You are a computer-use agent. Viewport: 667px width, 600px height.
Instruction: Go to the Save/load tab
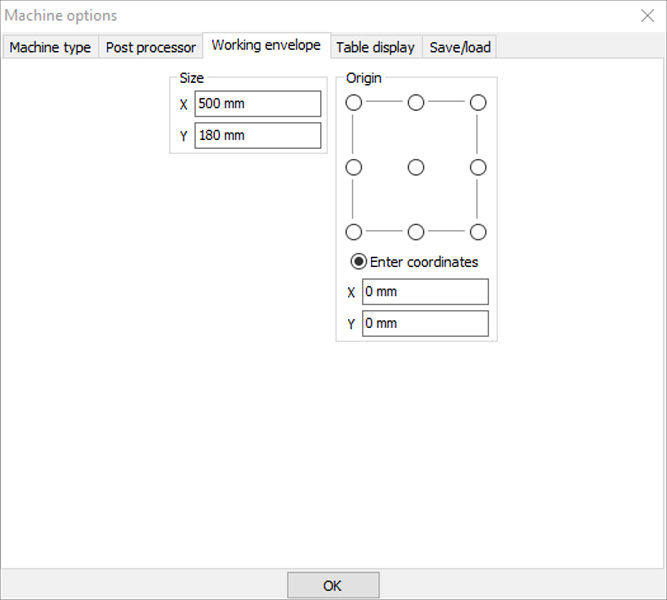tap(459, 47)
